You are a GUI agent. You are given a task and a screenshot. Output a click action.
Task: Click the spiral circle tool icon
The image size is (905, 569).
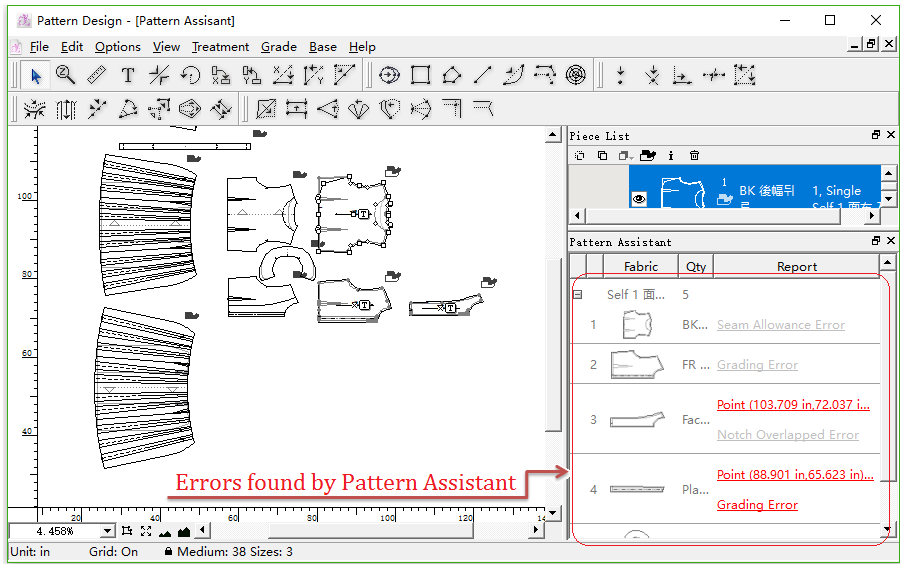click(x=575, y=75)
